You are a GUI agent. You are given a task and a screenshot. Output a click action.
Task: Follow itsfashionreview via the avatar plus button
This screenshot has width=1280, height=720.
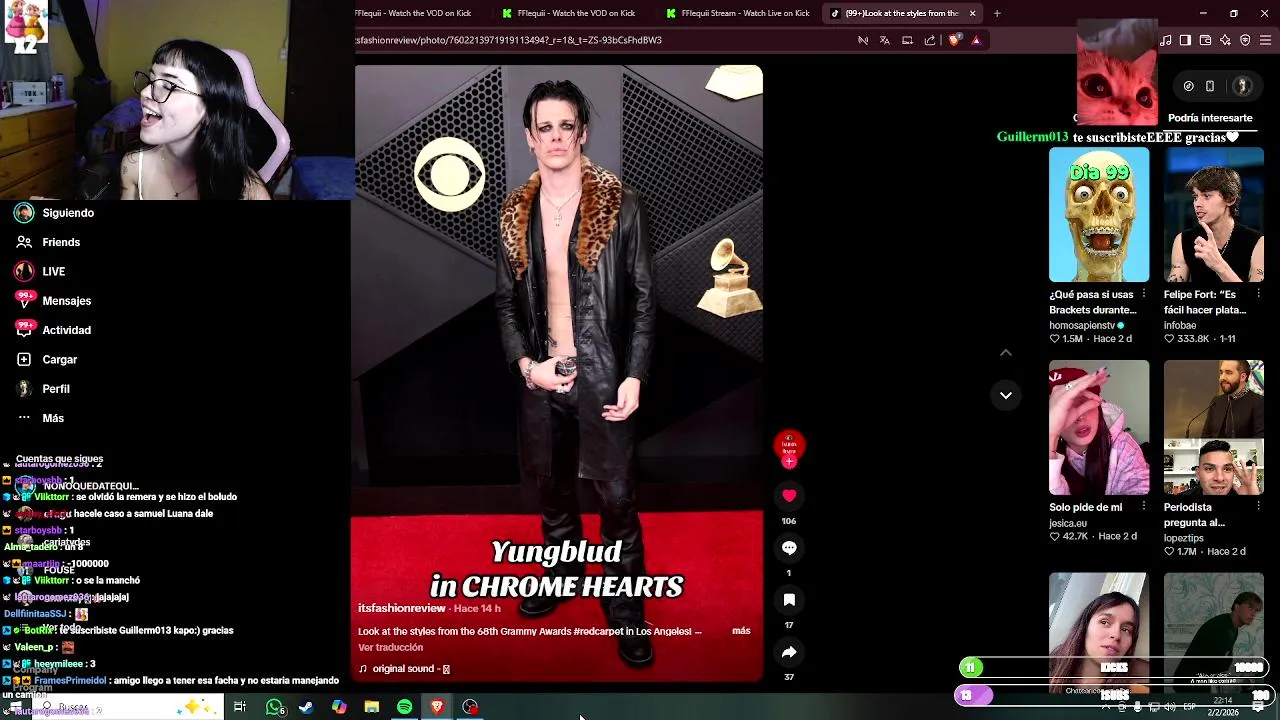point(789,461)
